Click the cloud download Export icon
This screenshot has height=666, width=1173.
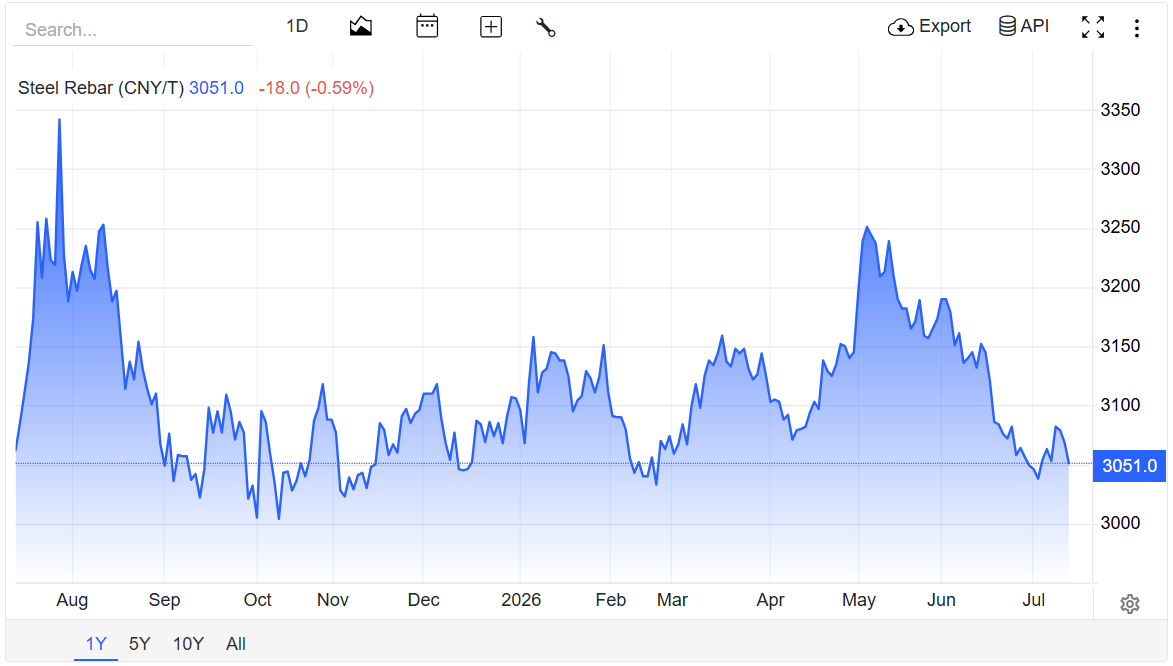coord(901,28)
